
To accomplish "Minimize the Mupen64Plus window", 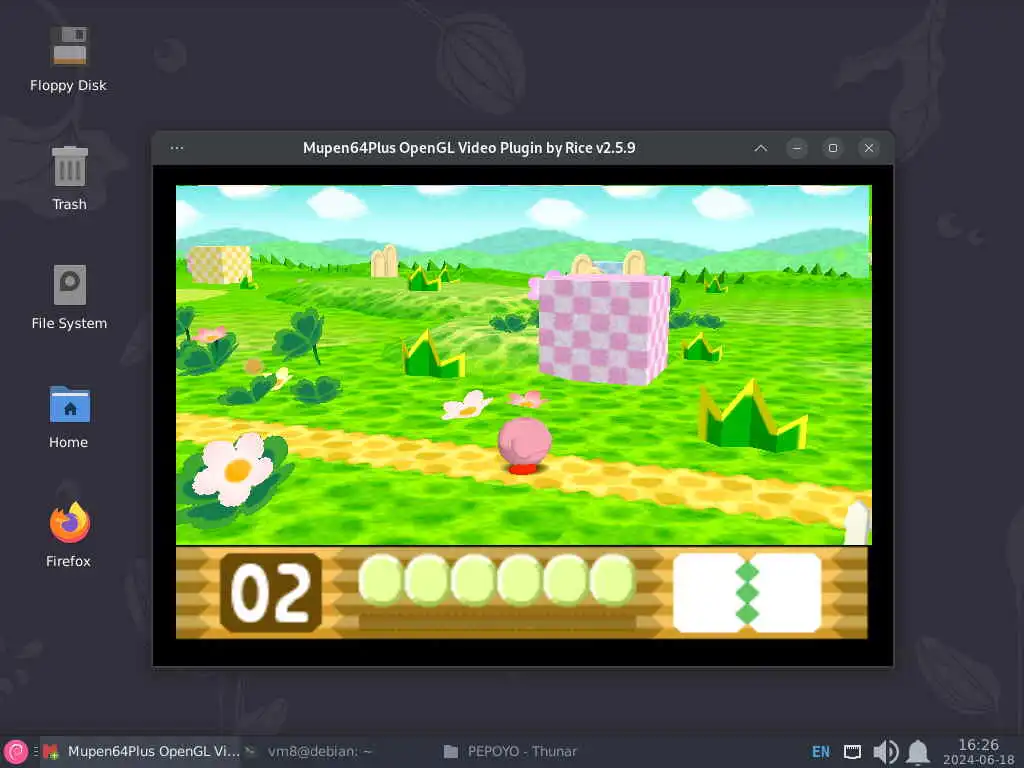I will click(x=797, y=148).
